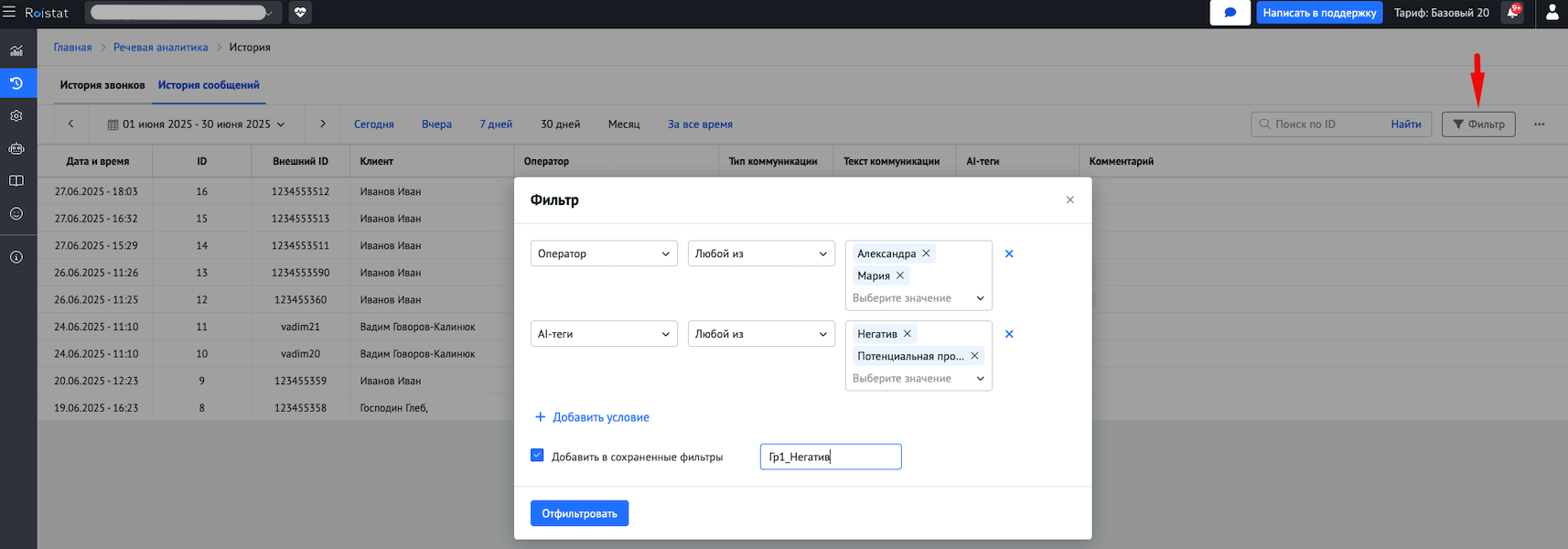Open the project selector dropdown in header
1568x549 pixels.
click(182, 13)
